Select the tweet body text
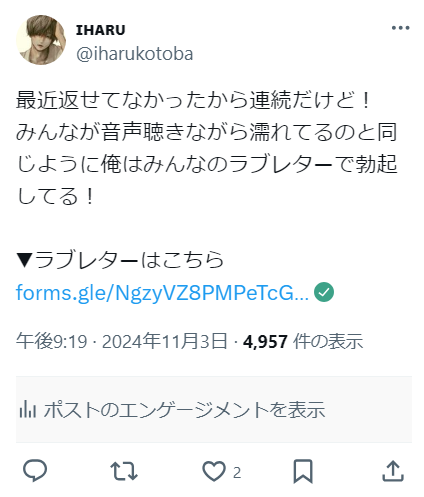The image size is (424, 497). tap(207, 148)
